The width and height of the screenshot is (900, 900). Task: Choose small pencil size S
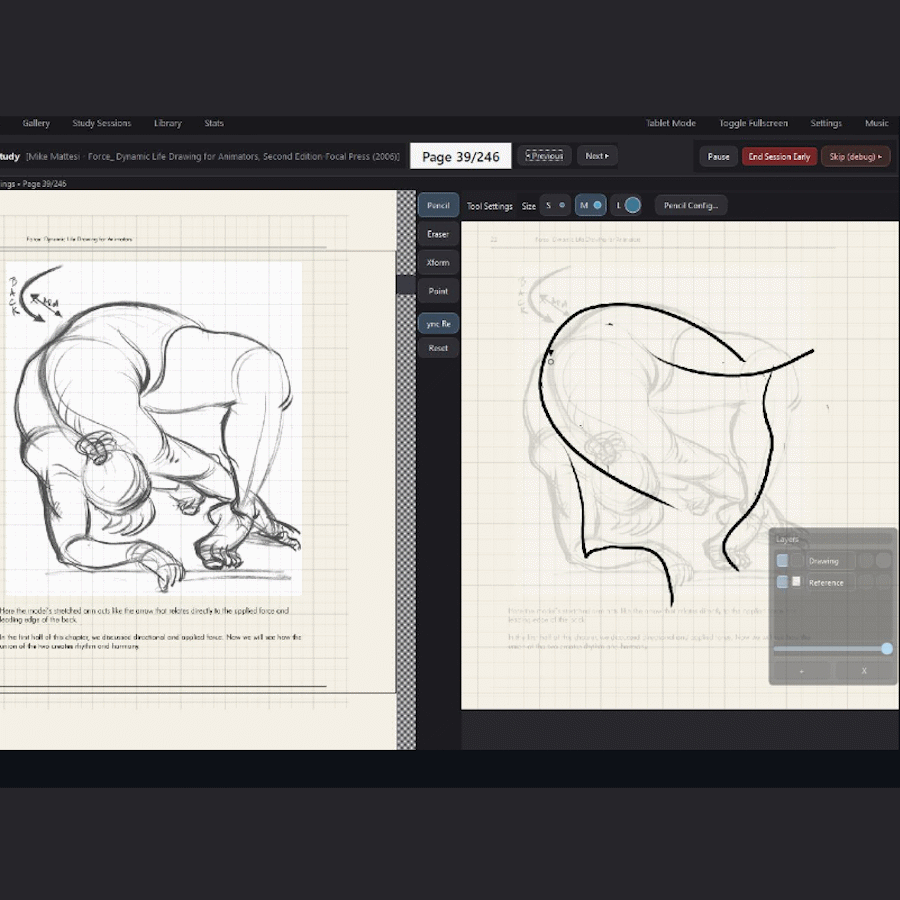(555, 205)
